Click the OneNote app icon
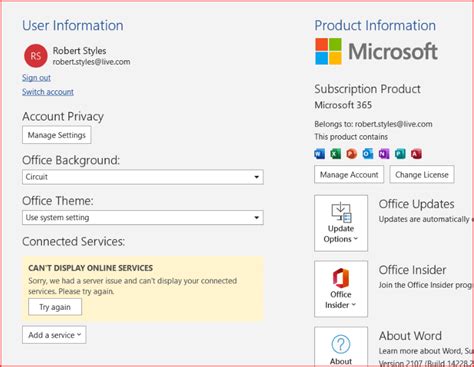 pos(384,154)
